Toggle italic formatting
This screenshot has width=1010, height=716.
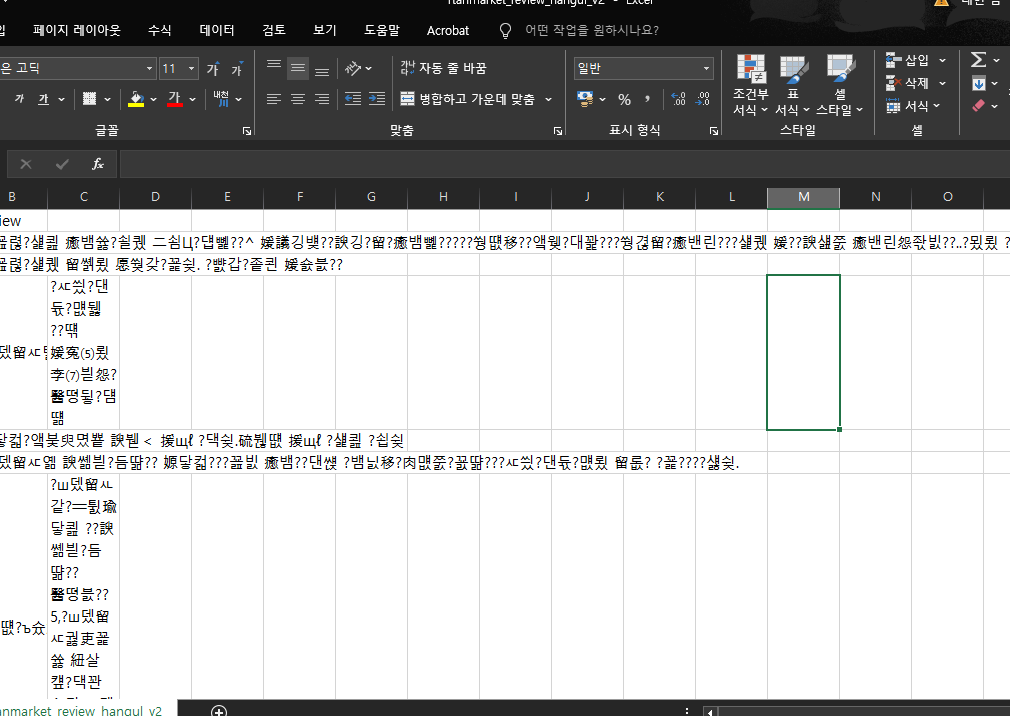point(19,99)
